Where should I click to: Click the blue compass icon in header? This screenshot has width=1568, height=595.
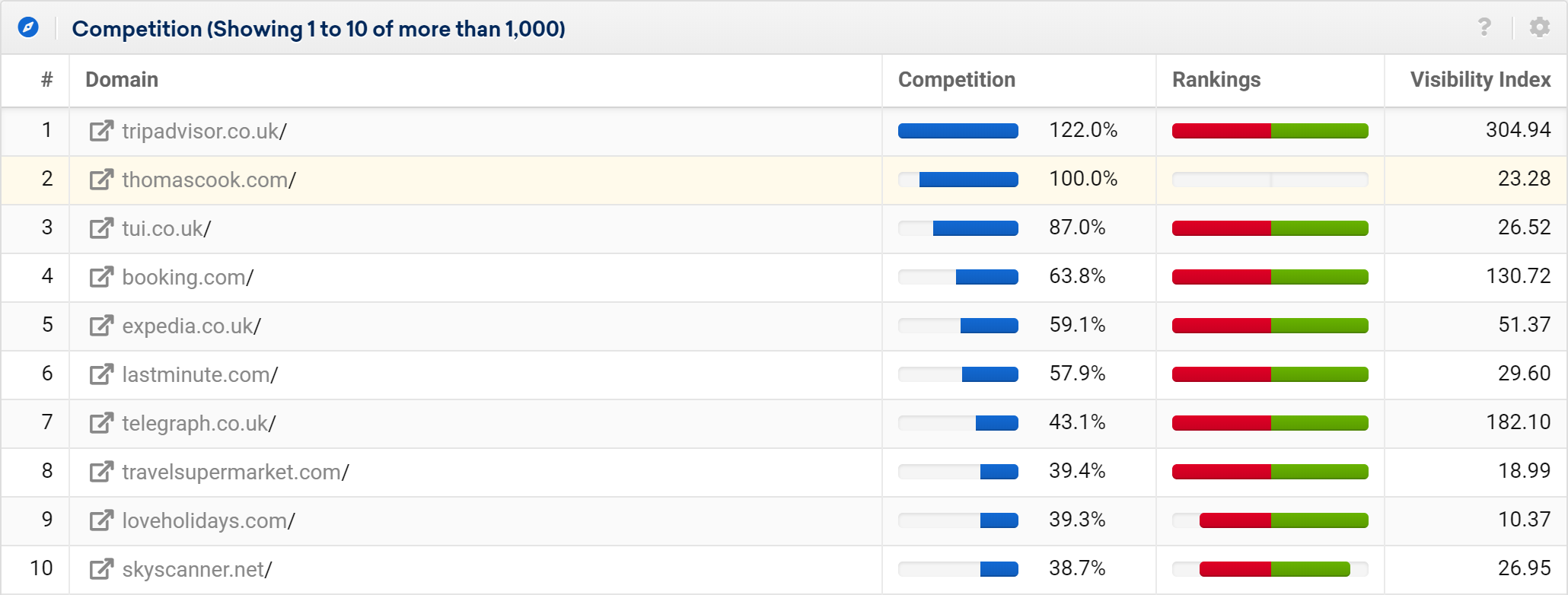click(28, 28)
